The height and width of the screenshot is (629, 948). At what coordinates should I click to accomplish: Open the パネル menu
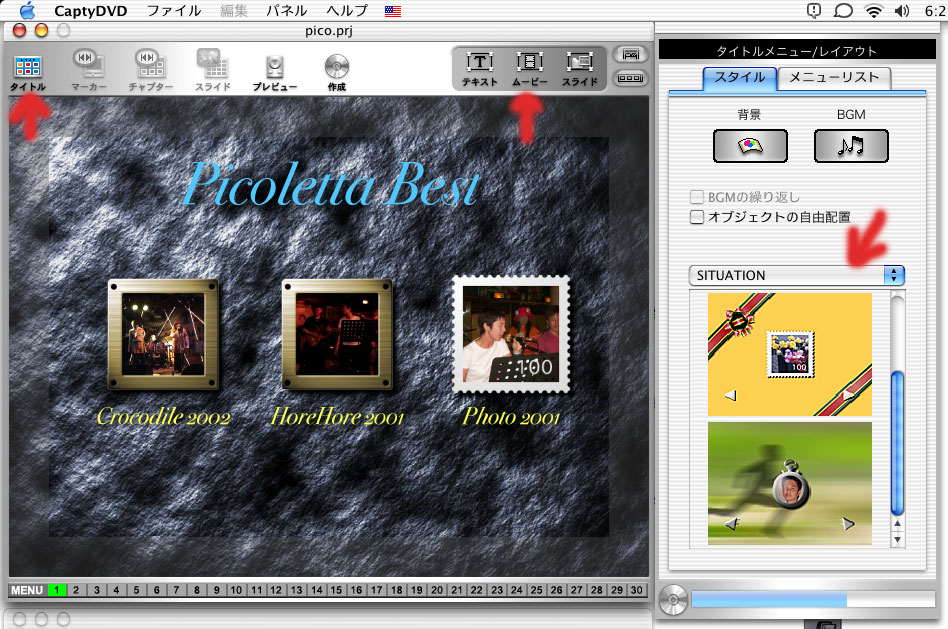pos(286,10)
